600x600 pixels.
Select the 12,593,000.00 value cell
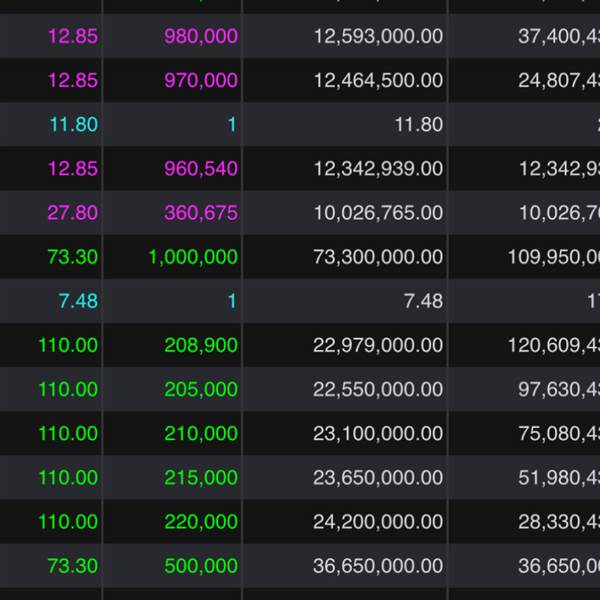click(x=377, y=37)
